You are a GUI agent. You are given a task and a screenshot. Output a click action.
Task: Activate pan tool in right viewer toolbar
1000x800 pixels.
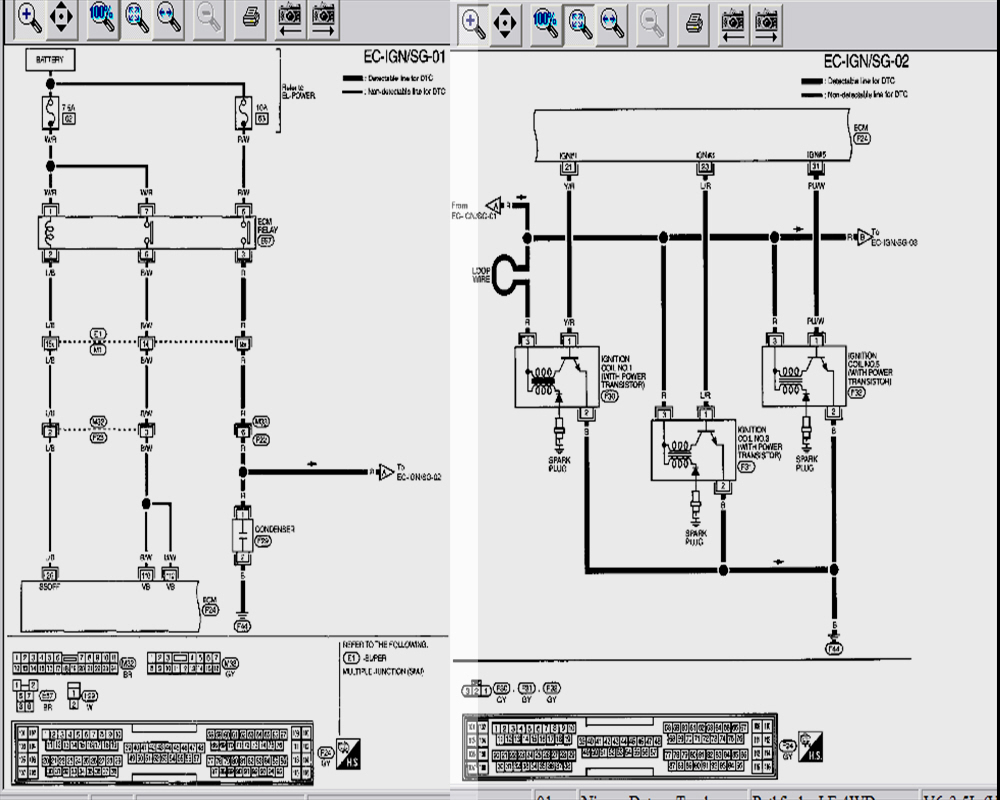point(504,24)
